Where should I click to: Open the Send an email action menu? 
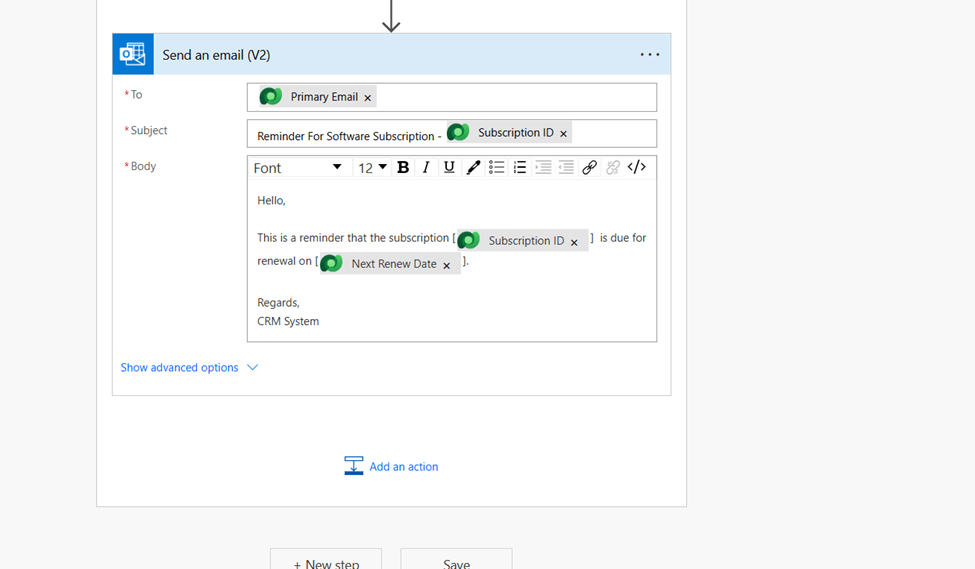[650, 55]
